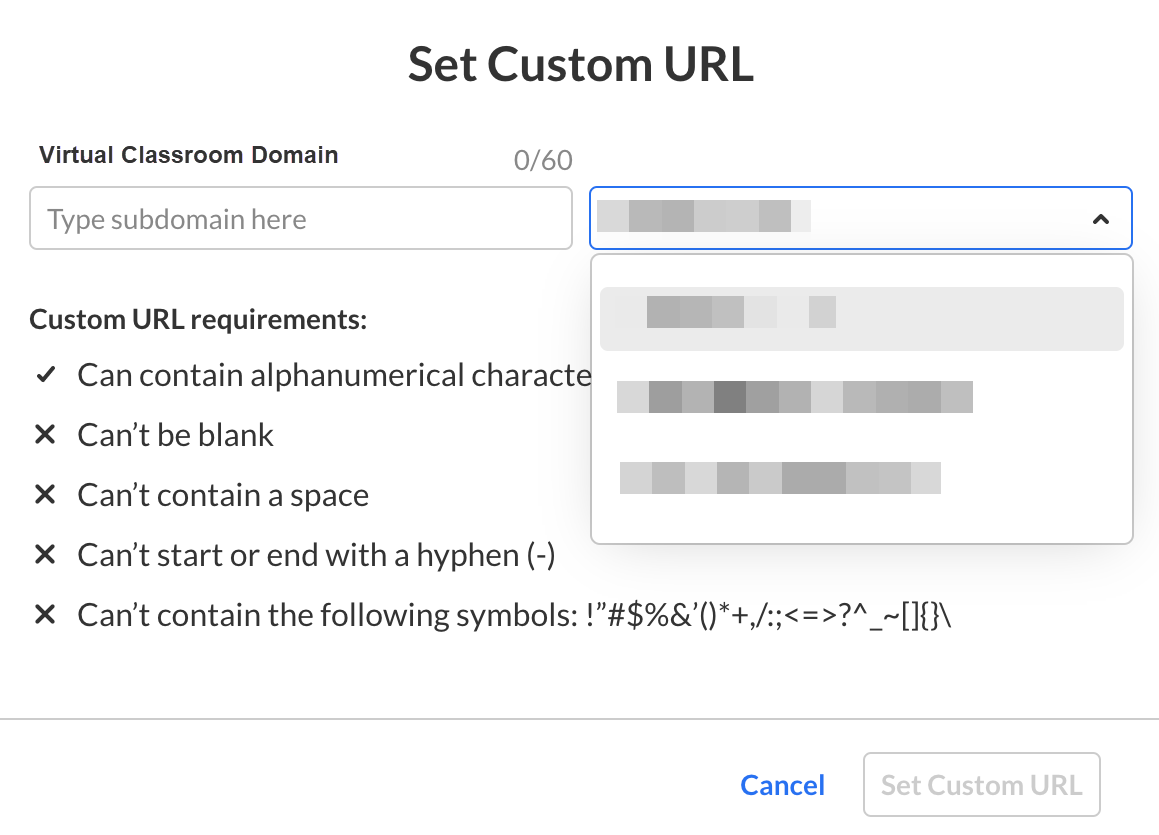Click the checkmark beside alphanumerical characters requirement
This screenshot has width=1159, height=835.
(44, 376)
